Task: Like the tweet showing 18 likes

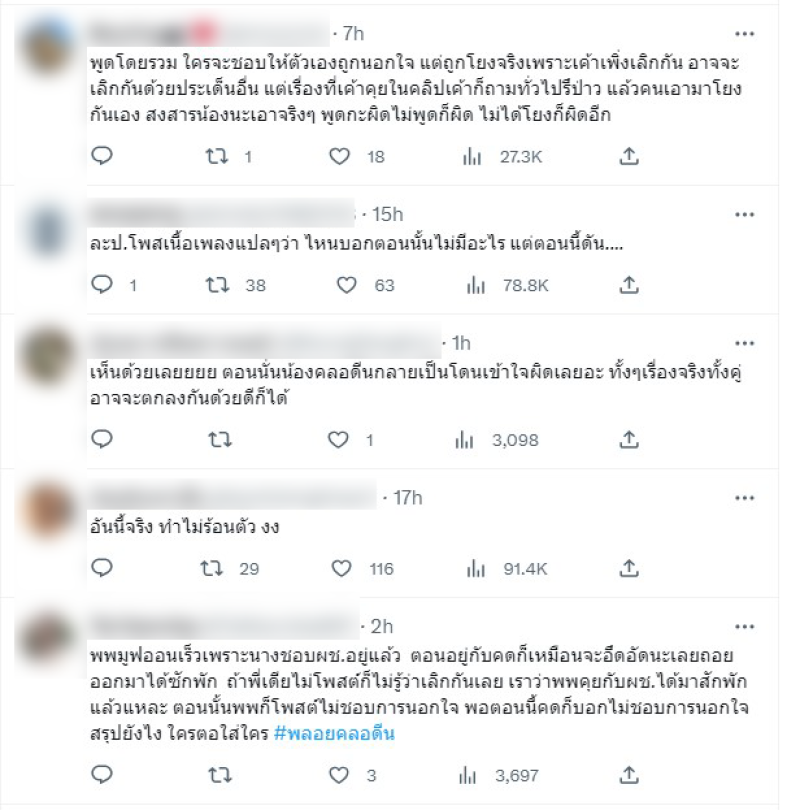Action: click(x=339, y=156)
